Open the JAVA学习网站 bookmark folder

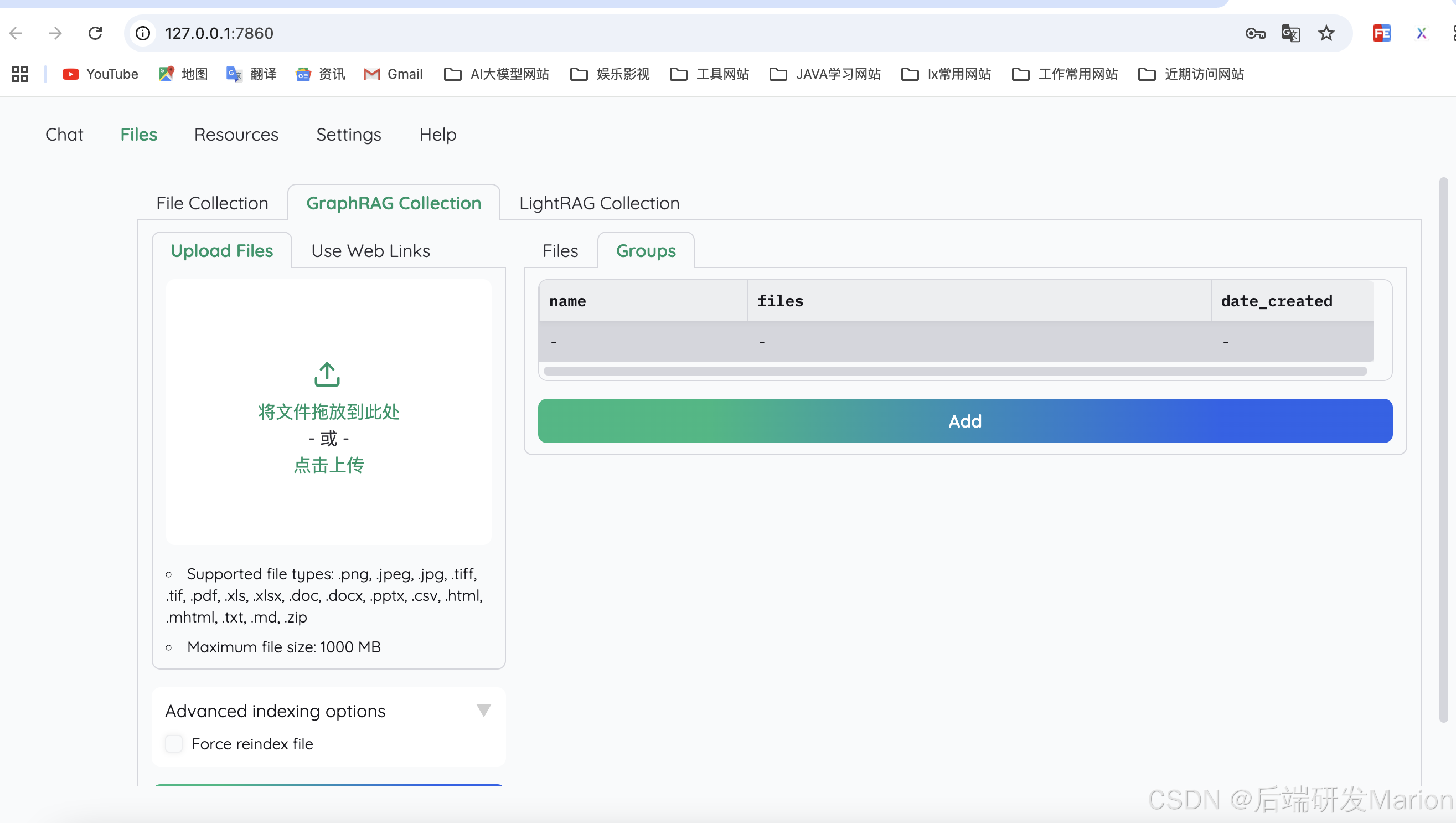[825, 74]
